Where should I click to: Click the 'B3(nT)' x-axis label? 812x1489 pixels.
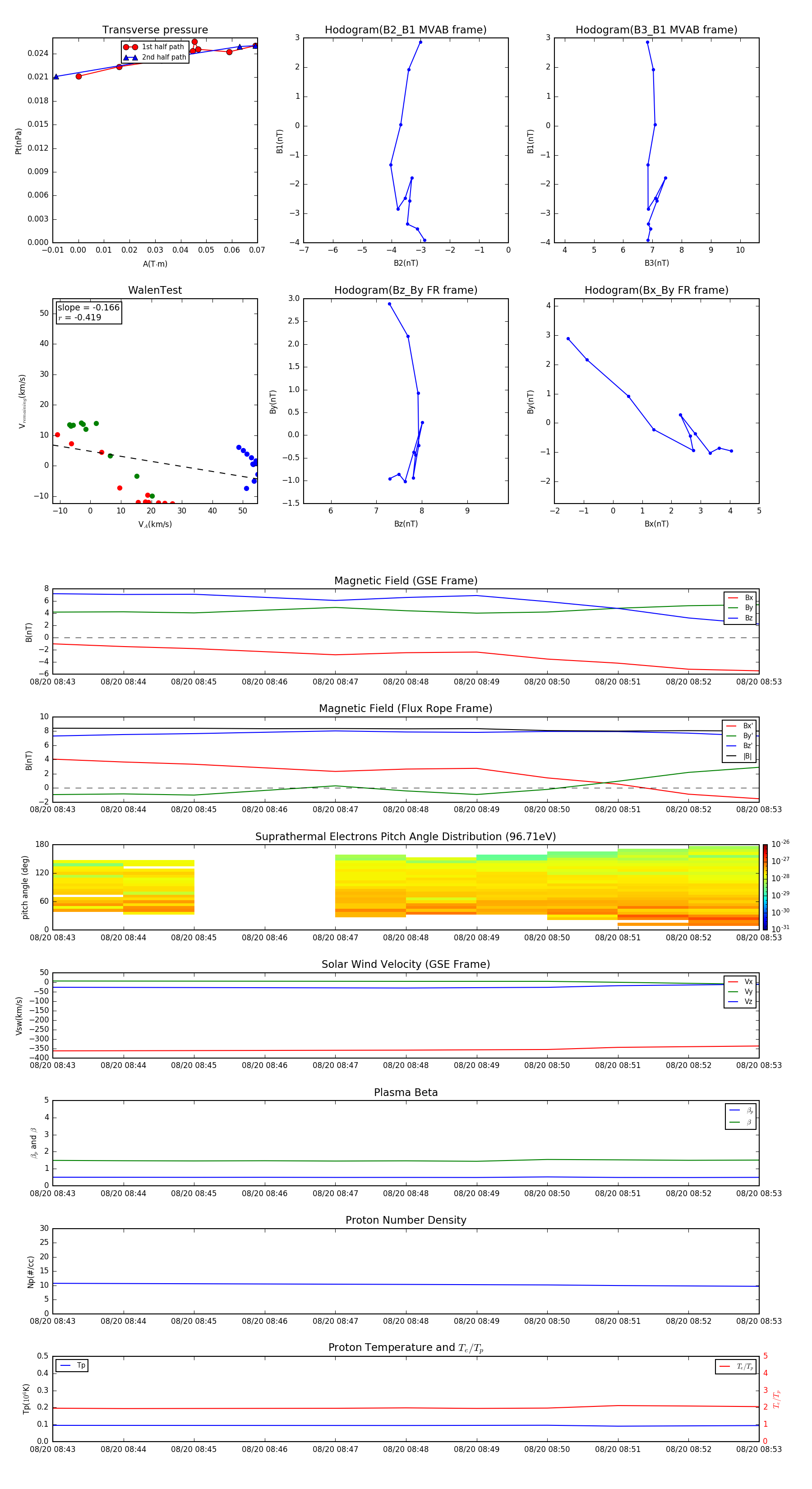tap(656, 263)
